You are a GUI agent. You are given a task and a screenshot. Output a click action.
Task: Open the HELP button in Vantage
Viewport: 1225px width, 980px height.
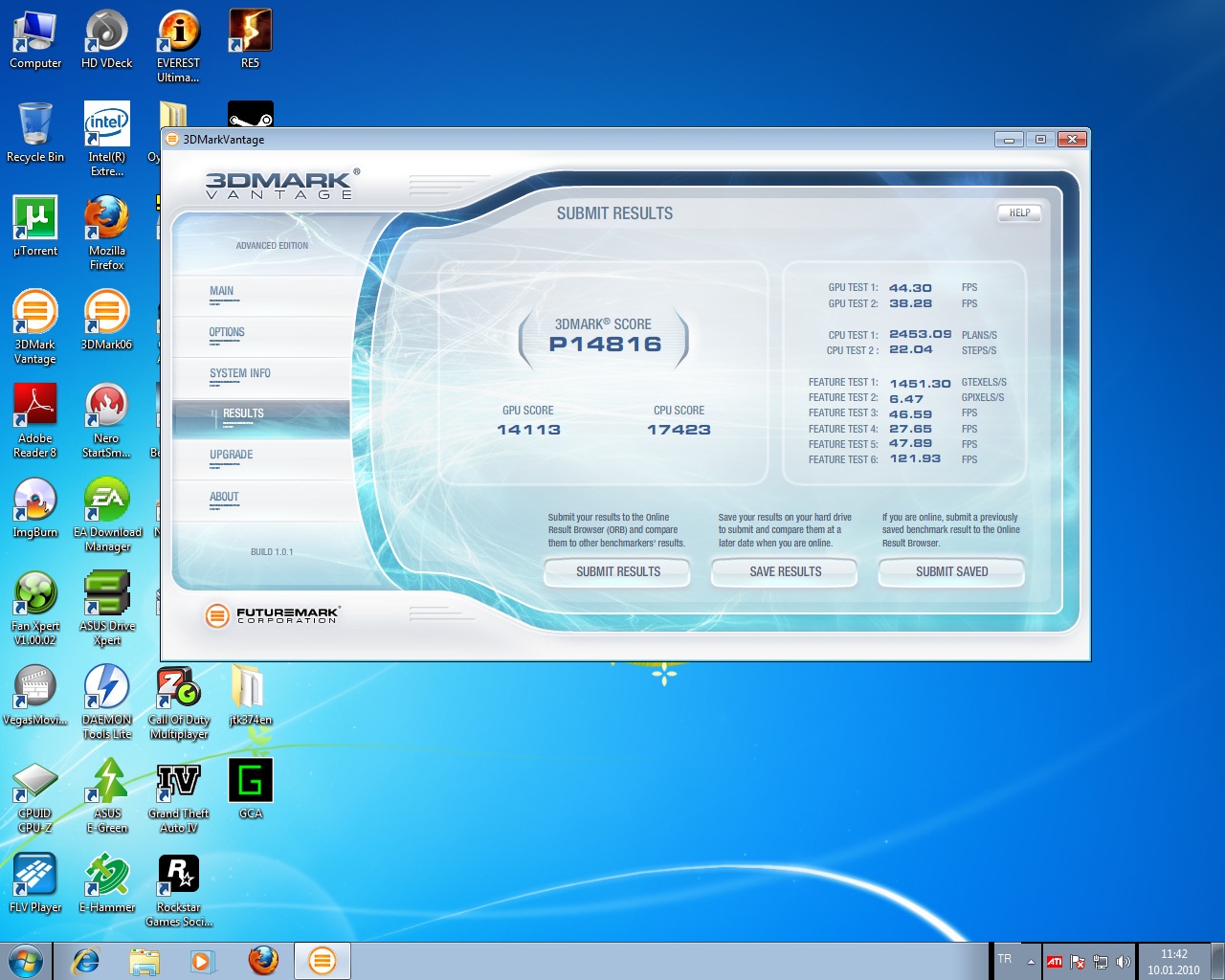click(x=1019, y=213)
